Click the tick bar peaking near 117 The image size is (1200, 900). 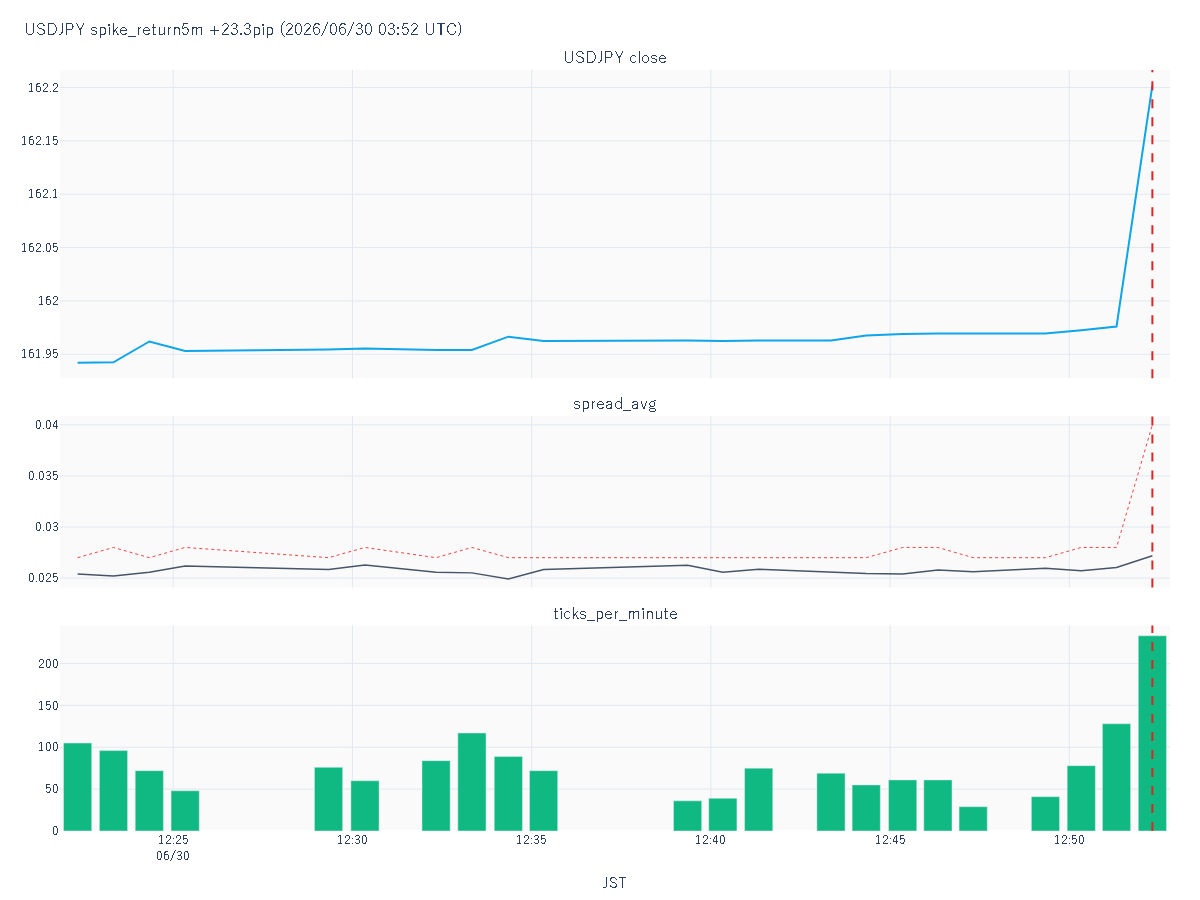[472, 782]
